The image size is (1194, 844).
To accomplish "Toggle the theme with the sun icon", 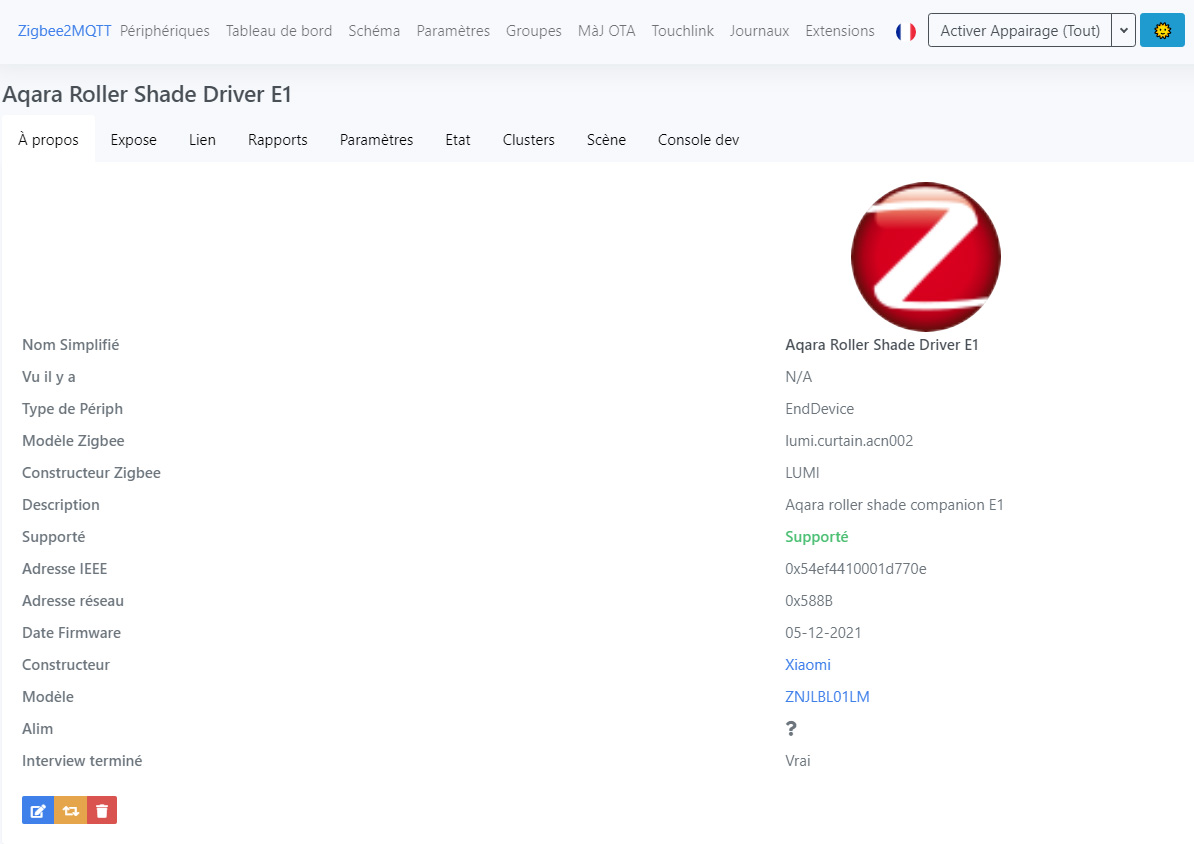I will (x=1162, y=30).
